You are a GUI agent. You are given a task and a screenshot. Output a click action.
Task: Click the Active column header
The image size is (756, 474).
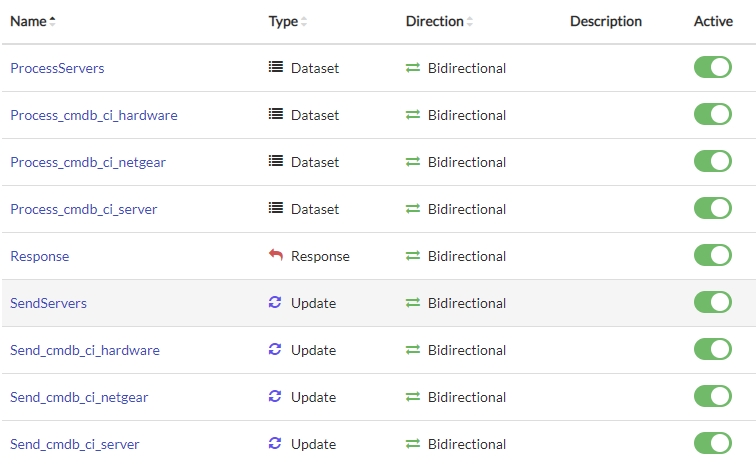[x=713, y=21]
